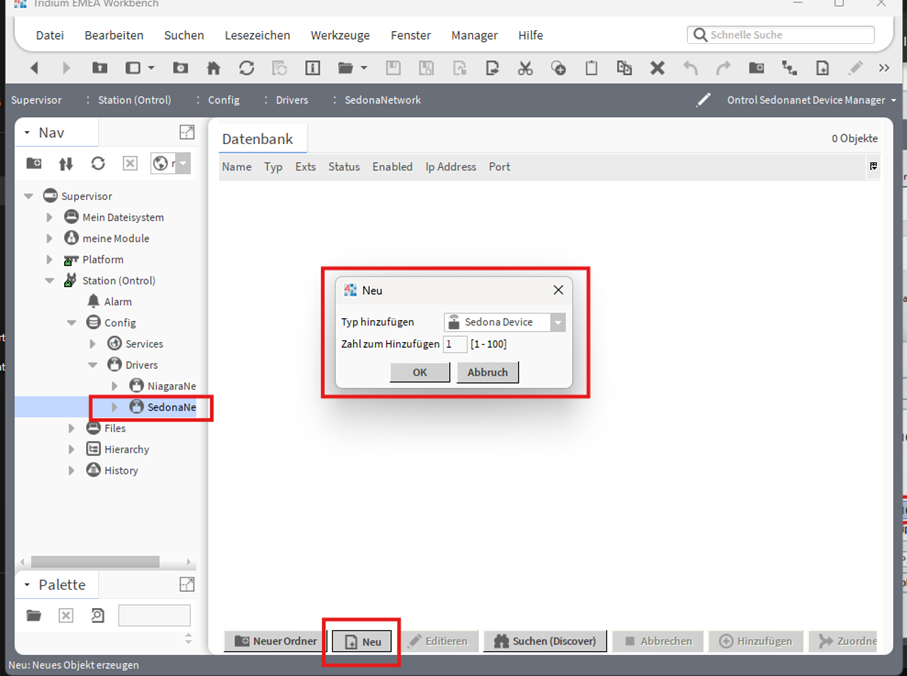The width and height of the screenshot is (907, 676).
Task: Click the pencil icon beside Ontrol Sedonanet Device Manager
Action: [703, 100]
